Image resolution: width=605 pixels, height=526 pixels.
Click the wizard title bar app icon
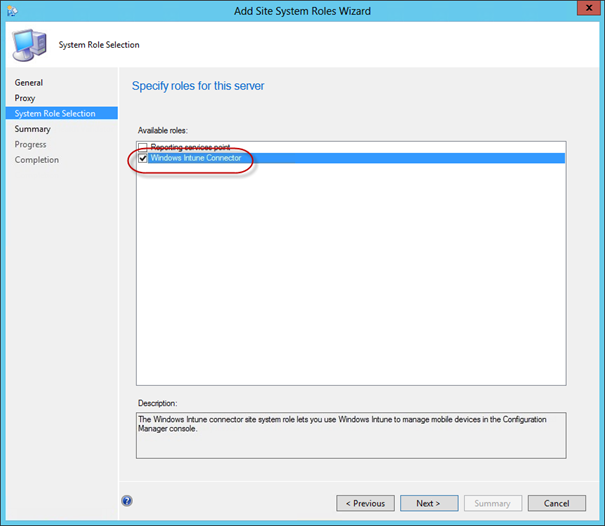[12, 11]
